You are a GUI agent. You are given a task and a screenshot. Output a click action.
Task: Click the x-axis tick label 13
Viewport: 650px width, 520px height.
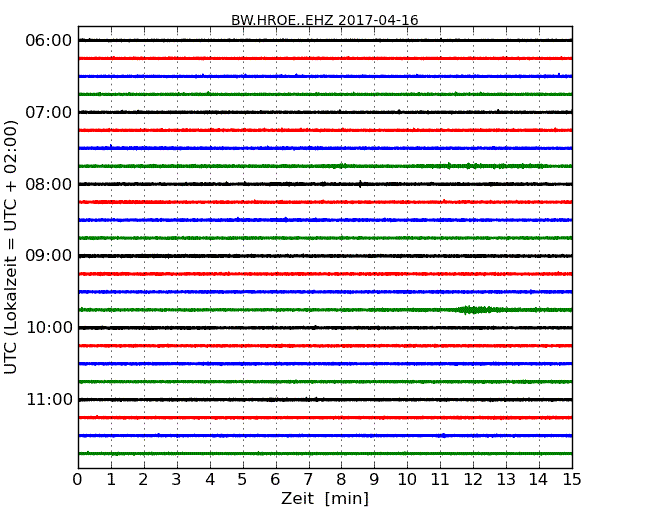(x=506, y=480)
